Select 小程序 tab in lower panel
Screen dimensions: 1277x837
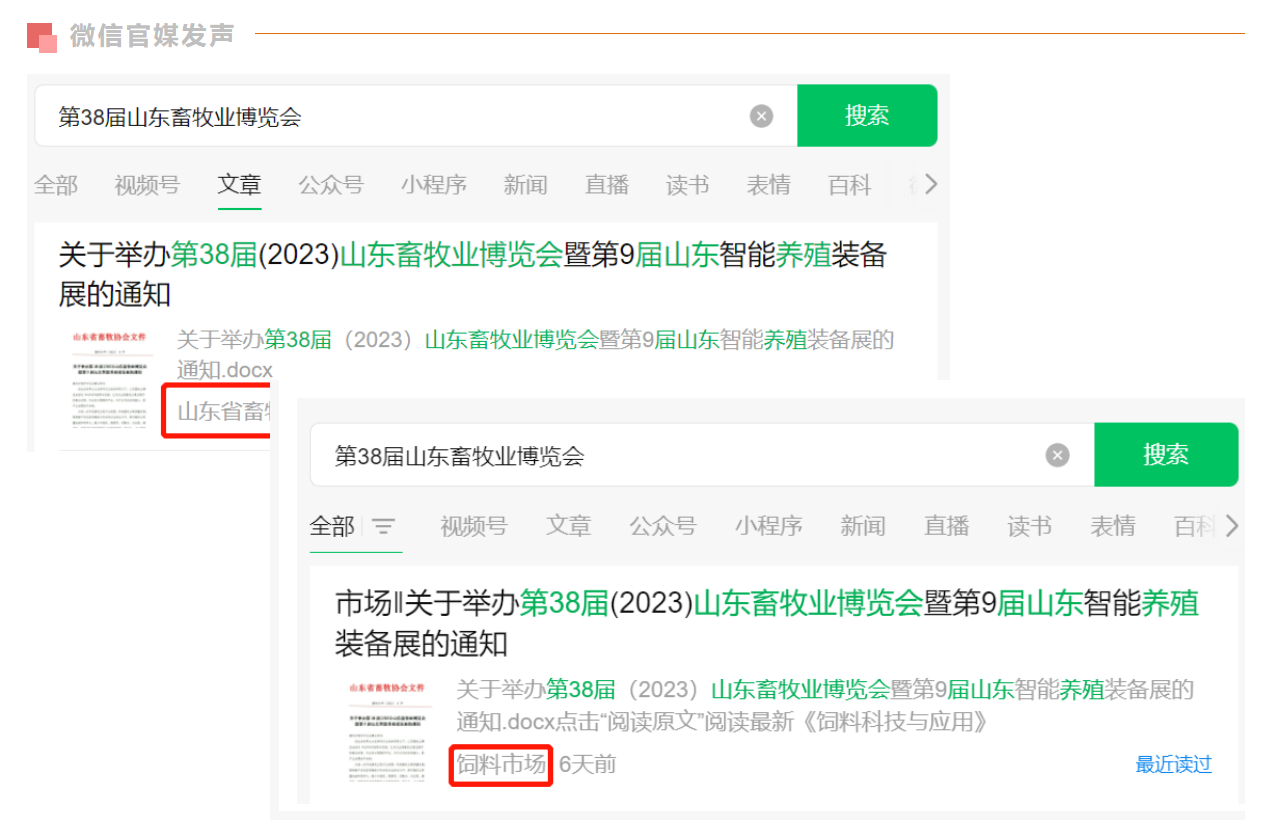coord(768,526)
